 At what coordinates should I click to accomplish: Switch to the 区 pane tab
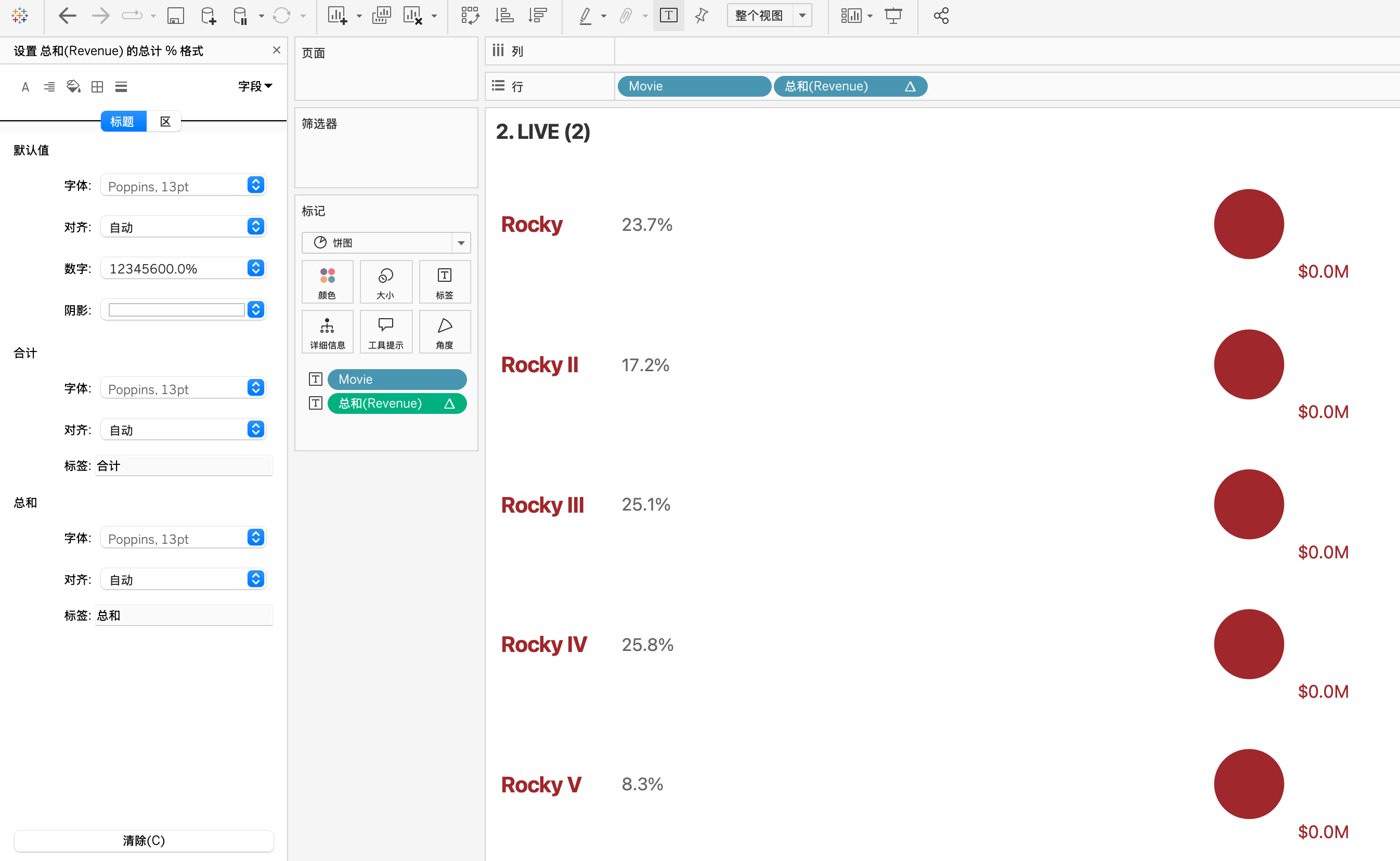pyautogui.click(x=165, y=121)
